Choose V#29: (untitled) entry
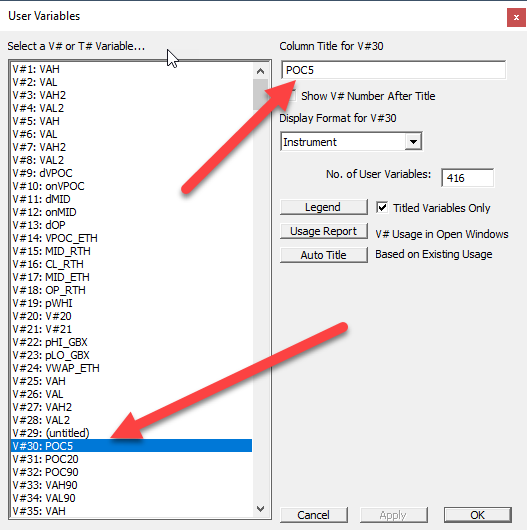This screenshot has height=530, width=527. tap(132, 433)
